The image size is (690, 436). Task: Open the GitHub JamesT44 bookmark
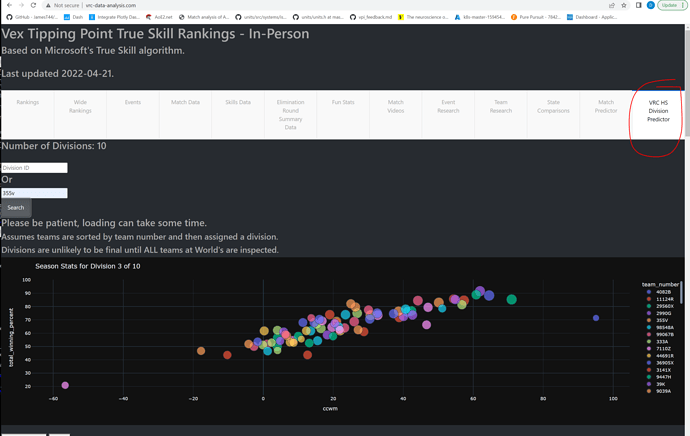pyautogui.click(x=32, y=17)
